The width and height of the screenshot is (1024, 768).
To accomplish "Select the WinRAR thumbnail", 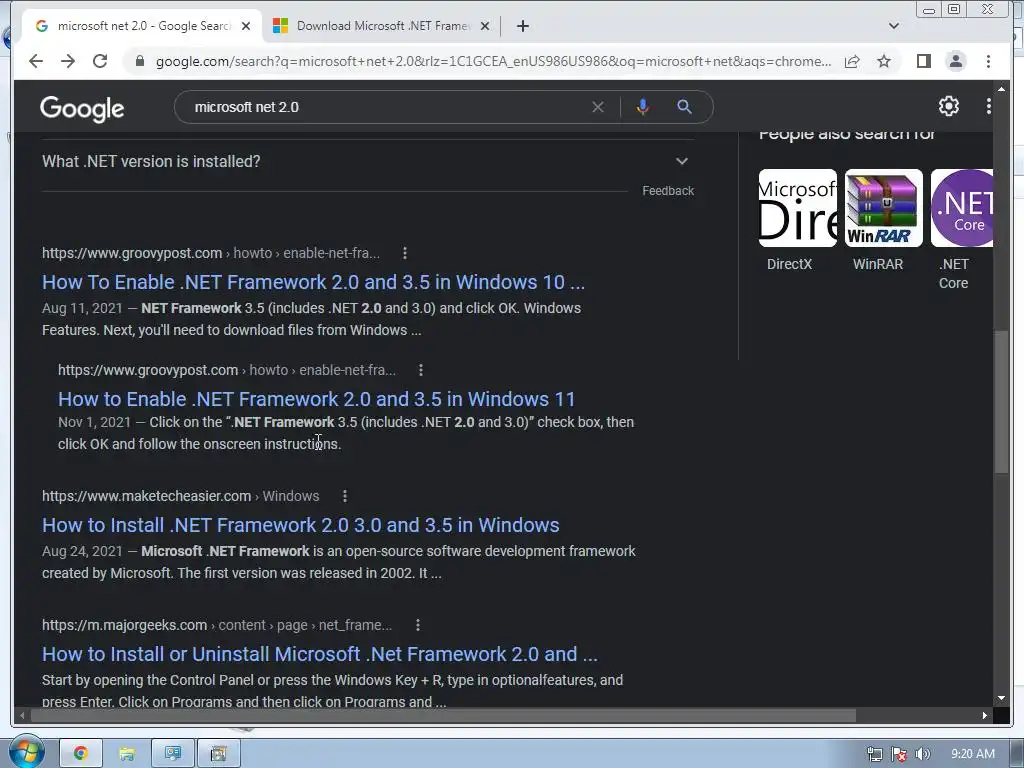I will (884, 208).
